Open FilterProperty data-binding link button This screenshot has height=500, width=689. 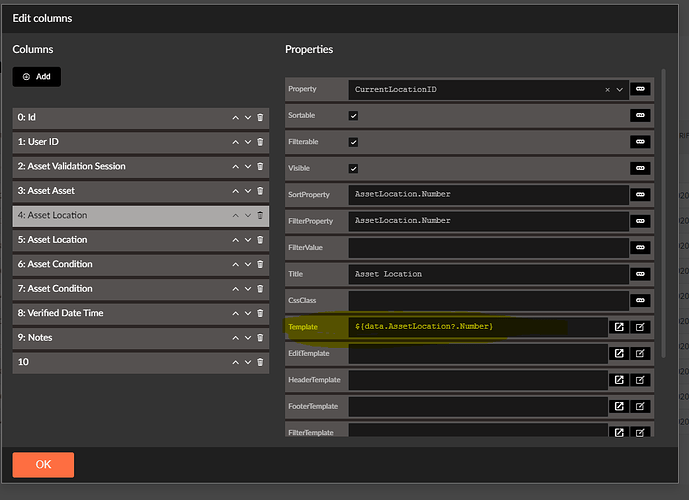[640, 221]
